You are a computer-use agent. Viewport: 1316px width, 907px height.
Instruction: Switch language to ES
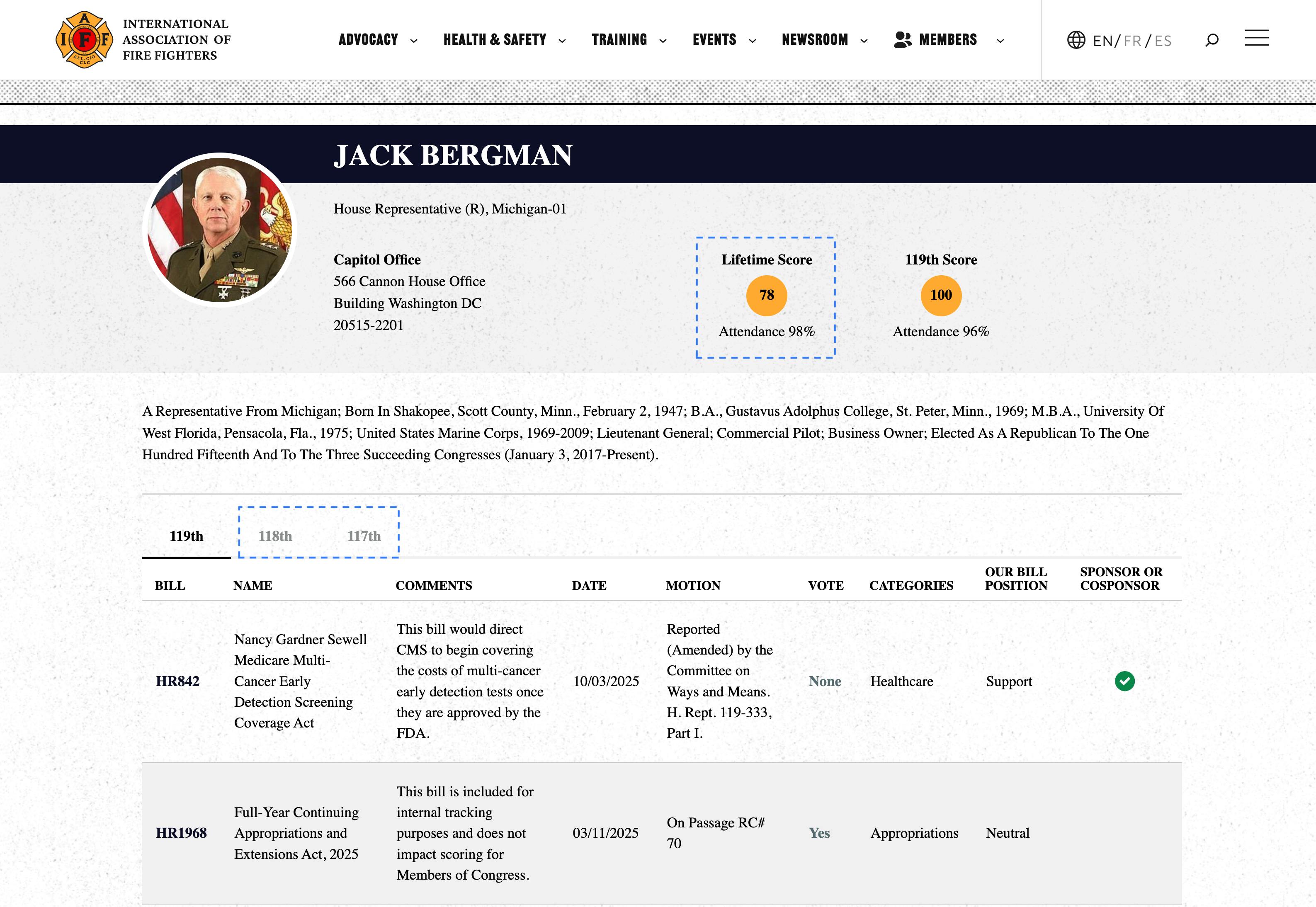point(1163,41)
